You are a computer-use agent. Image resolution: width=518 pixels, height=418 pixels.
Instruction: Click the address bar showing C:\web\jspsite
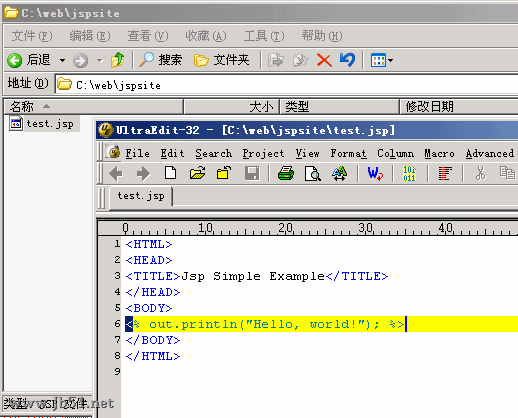coord(287,85)
